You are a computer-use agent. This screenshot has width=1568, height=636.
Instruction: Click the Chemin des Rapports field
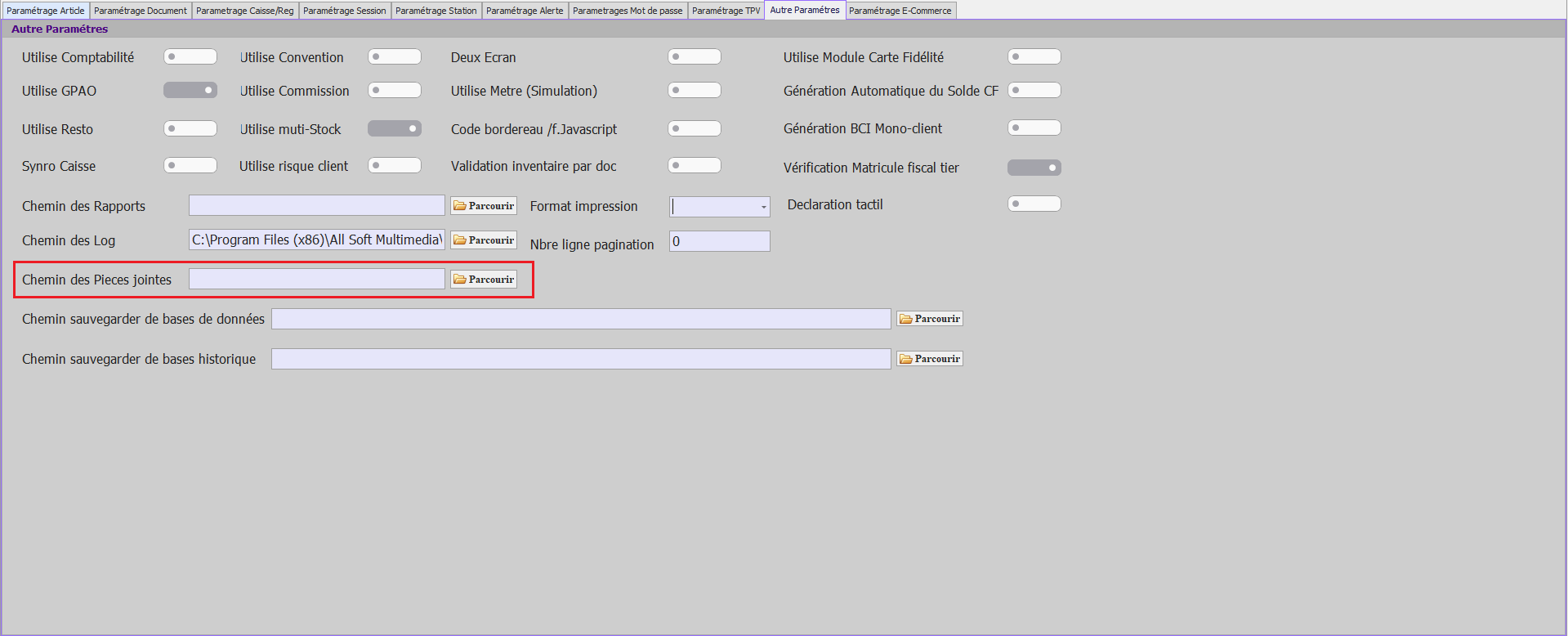[x=317, y=205]
